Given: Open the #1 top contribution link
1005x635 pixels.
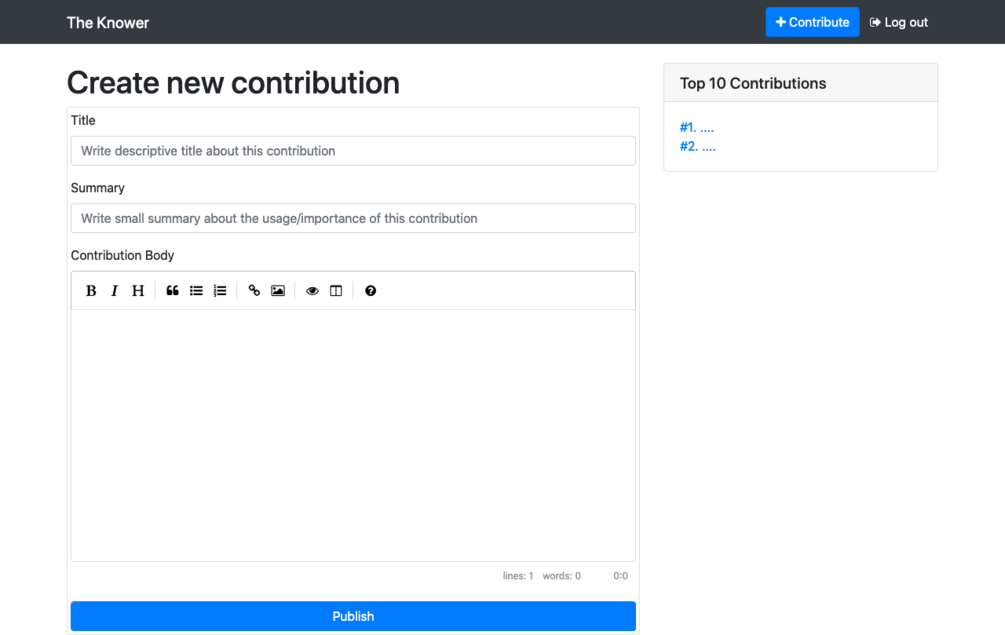Looking at the screenshot, I should [697, 128].
